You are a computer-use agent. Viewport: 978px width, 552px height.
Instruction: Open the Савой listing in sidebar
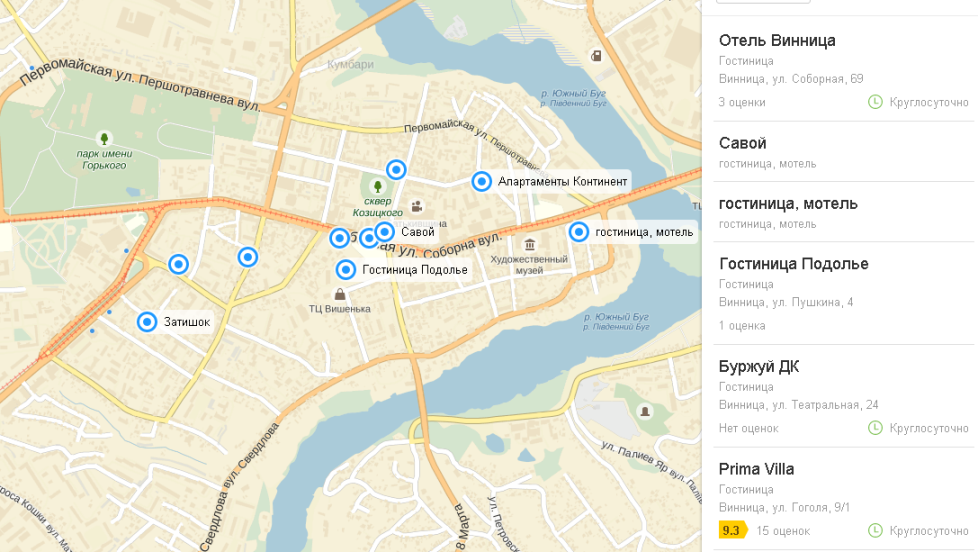pyautogui.click(x=844, y=152)
